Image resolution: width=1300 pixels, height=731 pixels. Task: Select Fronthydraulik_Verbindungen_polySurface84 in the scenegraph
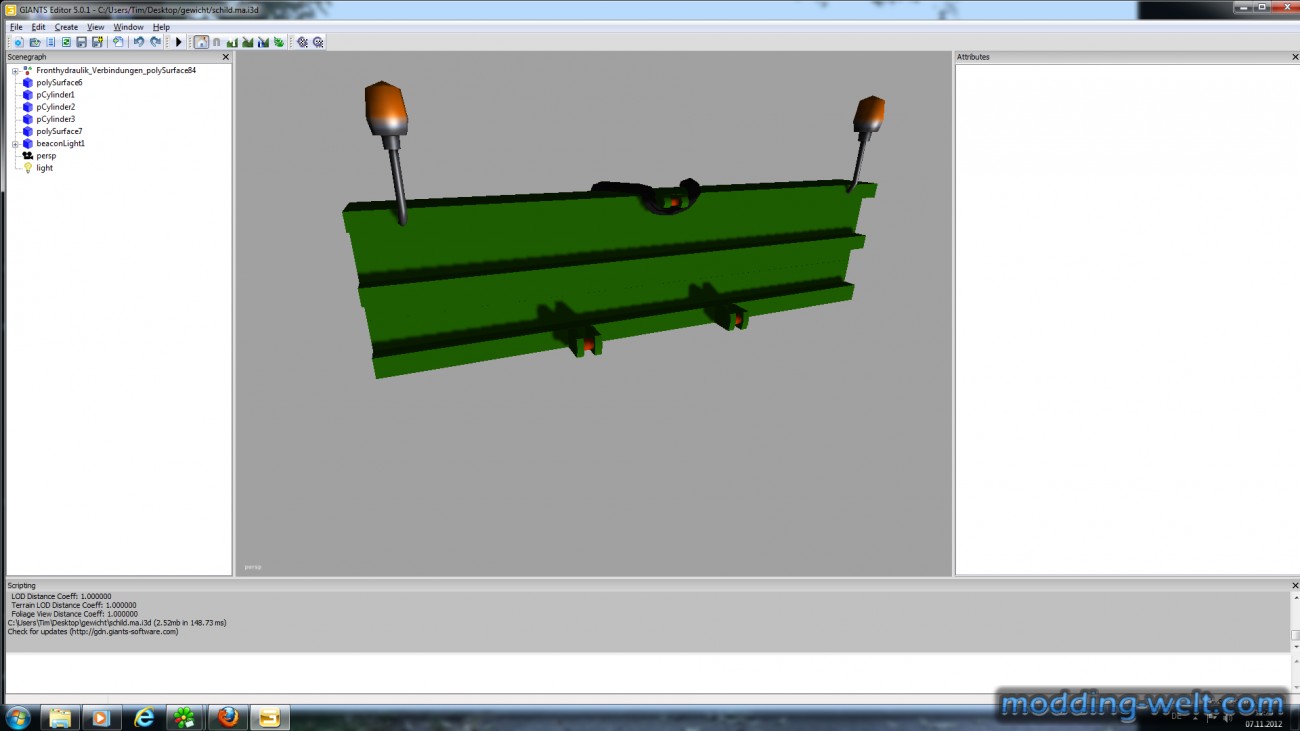click(116, 71)
